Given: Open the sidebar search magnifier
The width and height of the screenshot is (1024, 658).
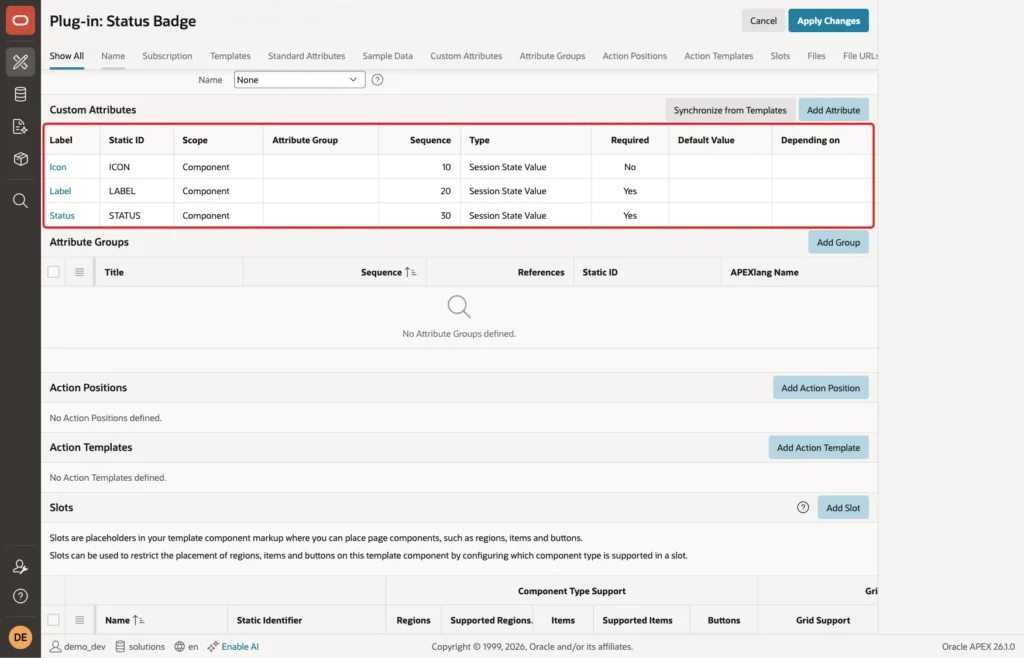Looking at the screenshot, I should pos(20,200).
